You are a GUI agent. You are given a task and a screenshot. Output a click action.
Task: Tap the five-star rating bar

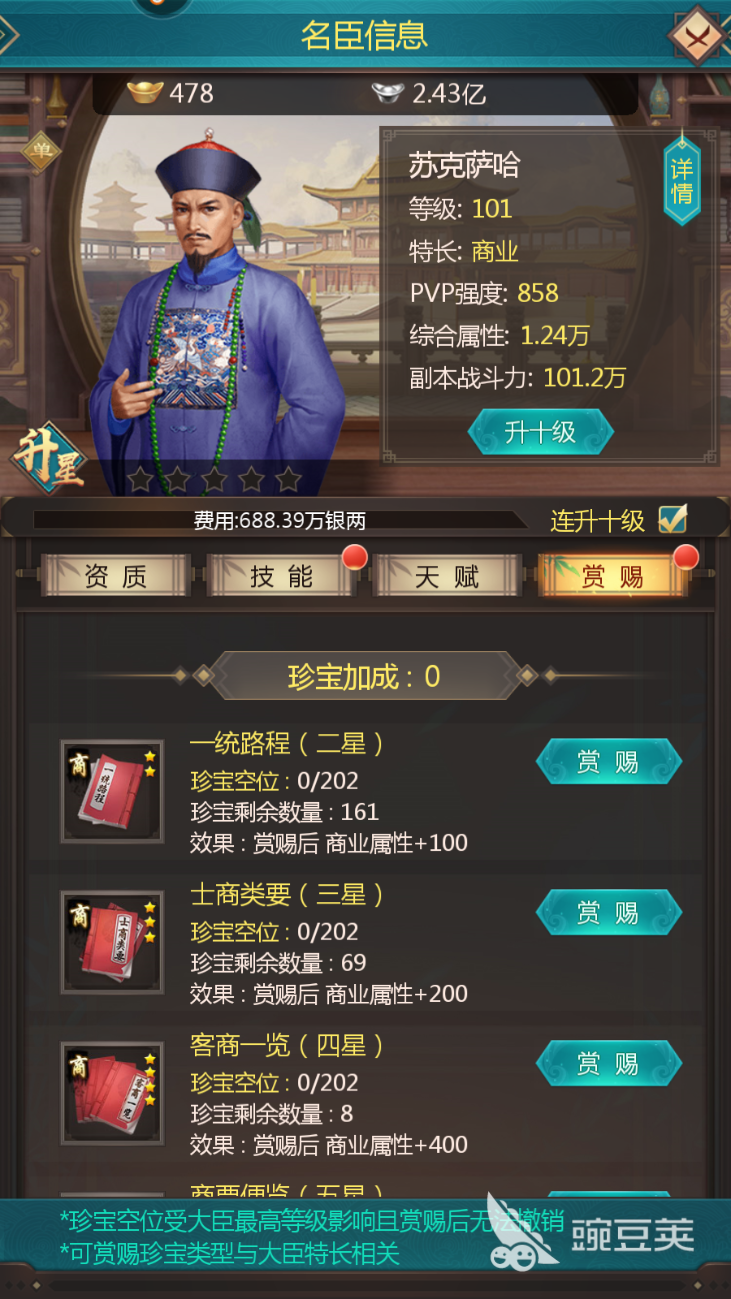[215, 479]
